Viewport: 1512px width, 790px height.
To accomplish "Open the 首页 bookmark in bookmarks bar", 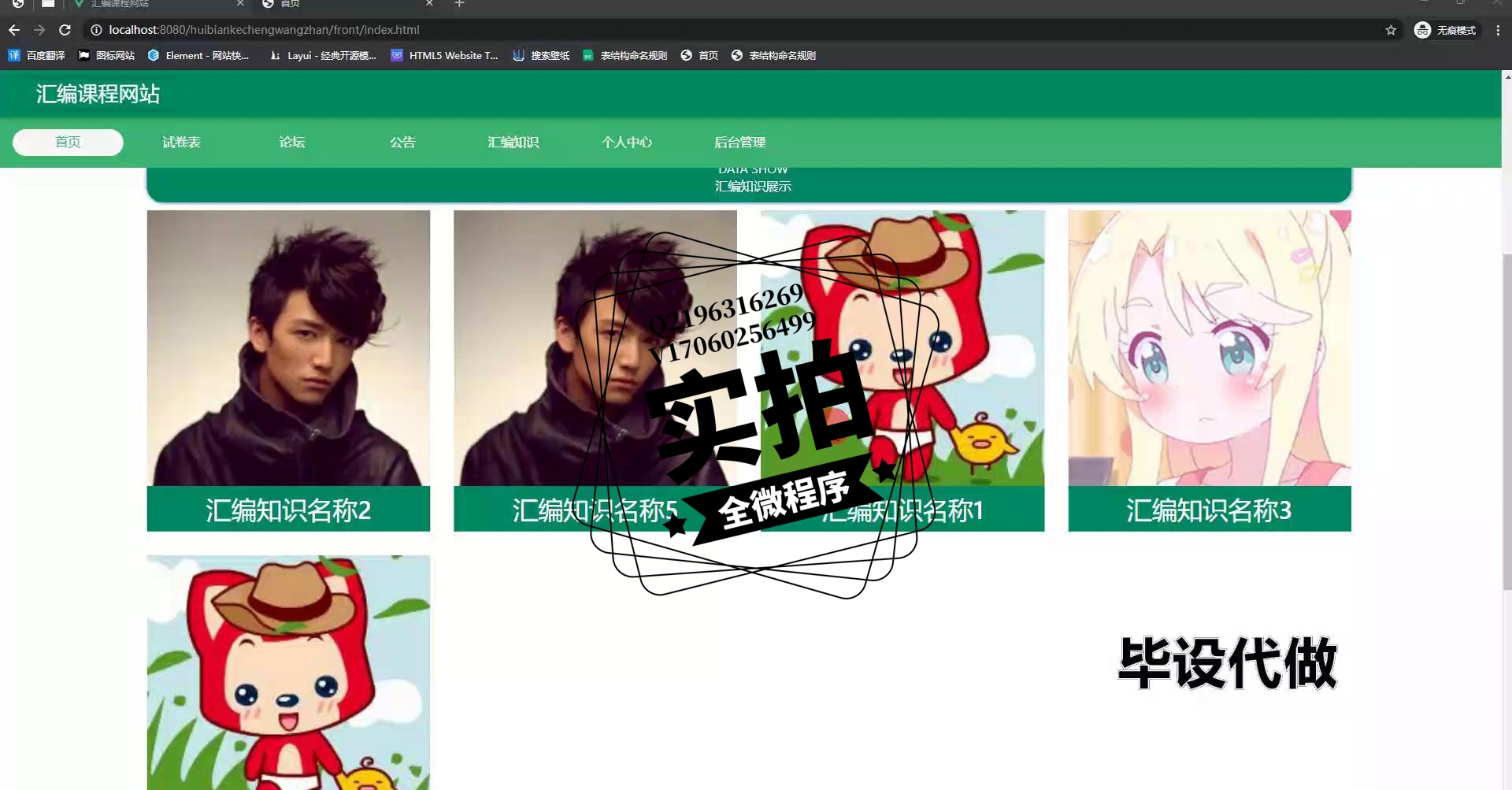I will tap(699, 55).
